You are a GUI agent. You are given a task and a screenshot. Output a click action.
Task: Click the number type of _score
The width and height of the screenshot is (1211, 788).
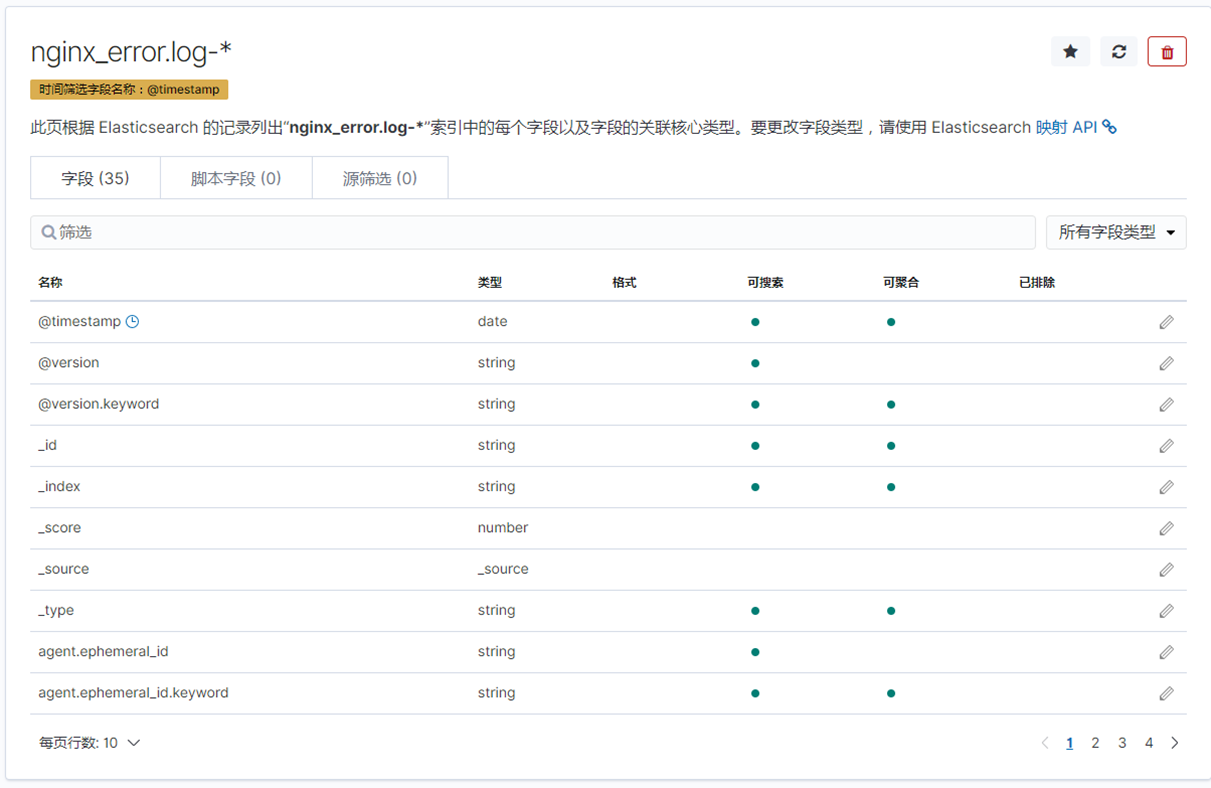coord(503,527)
